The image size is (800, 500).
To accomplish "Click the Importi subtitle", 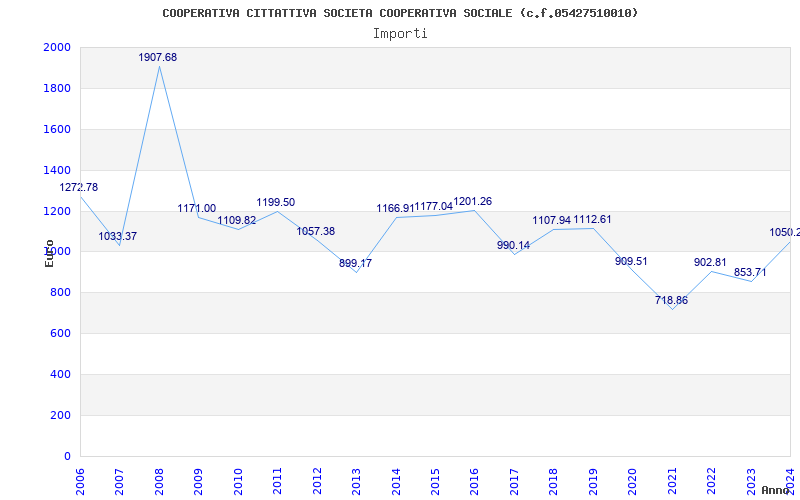I will point(400,34).
